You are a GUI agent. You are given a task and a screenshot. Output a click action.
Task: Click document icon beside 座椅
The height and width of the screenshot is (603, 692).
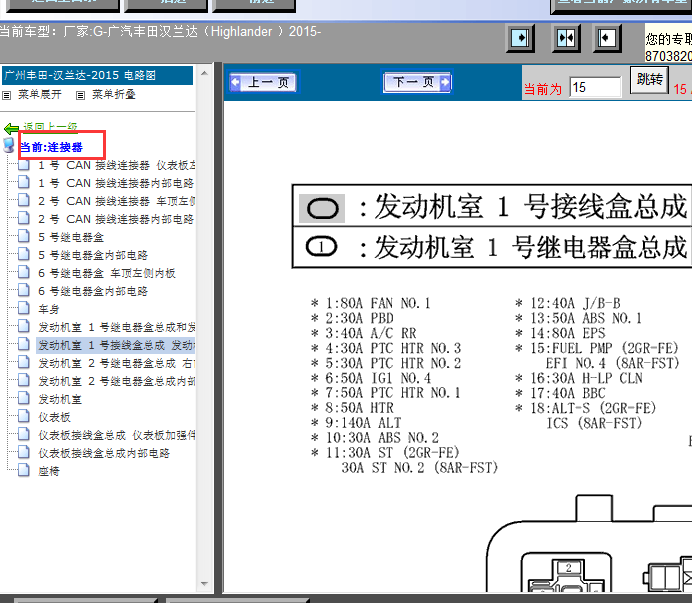24,470
